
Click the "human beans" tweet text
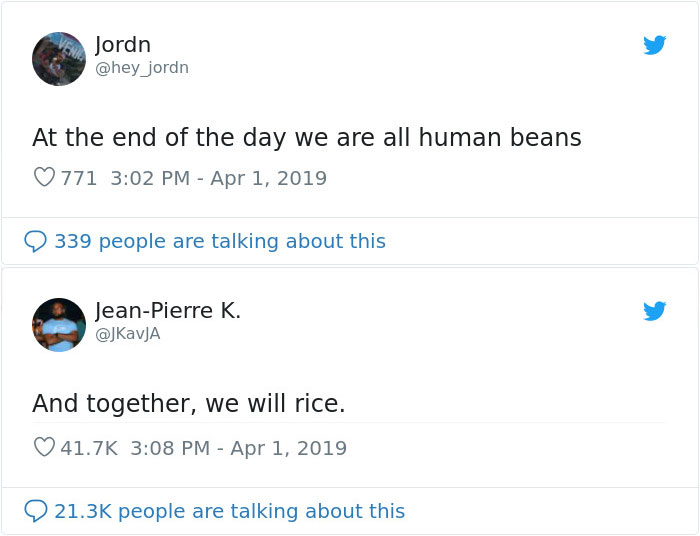(x=306, y=137)
